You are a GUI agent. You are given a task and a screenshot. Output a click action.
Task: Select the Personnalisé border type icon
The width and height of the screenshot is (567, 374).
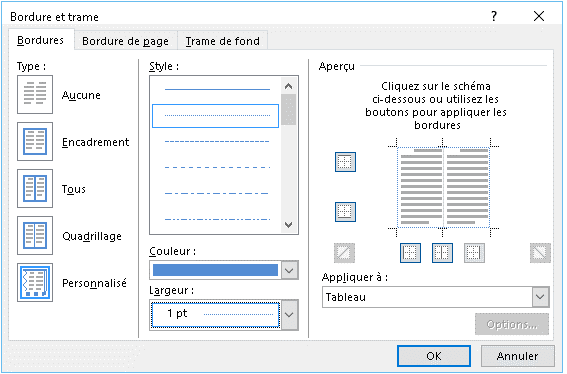click(x=35, y=282)
